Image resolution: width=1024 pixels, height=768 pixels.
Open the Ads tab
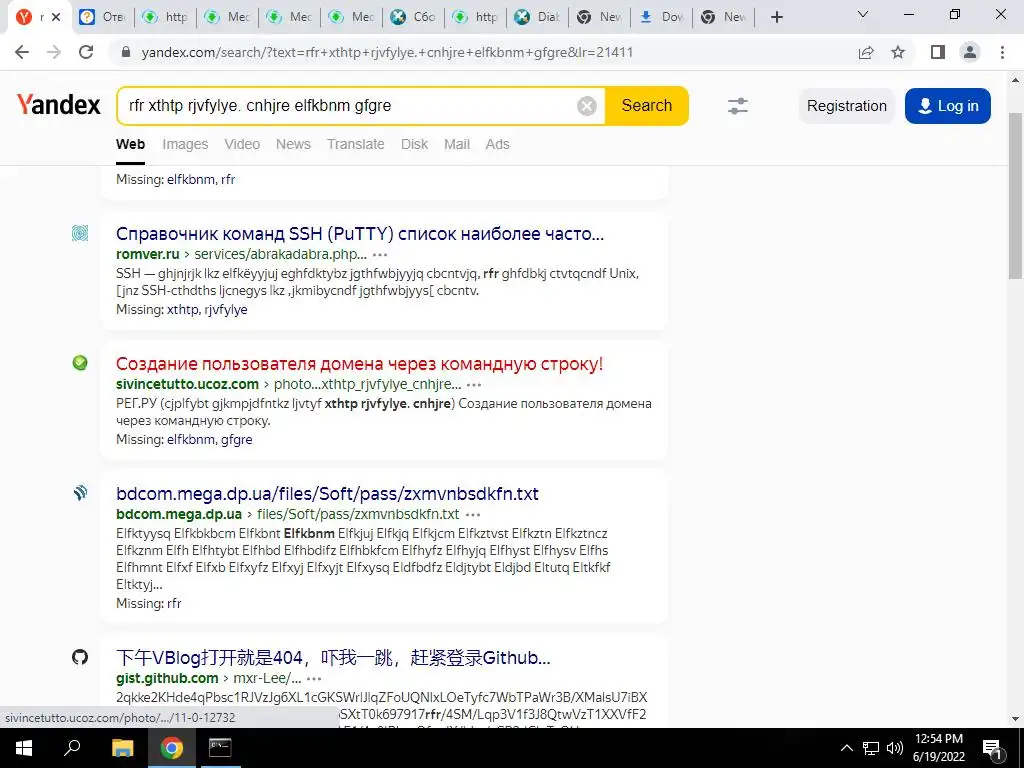497,144
